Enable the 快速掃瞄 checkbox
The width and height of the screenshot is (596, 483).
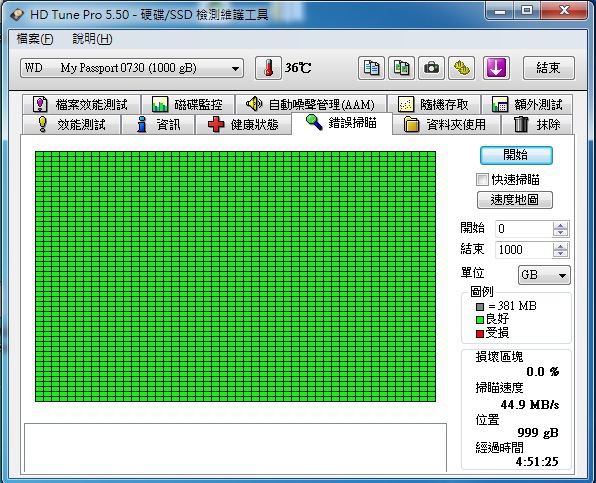(x=482, y=179)
